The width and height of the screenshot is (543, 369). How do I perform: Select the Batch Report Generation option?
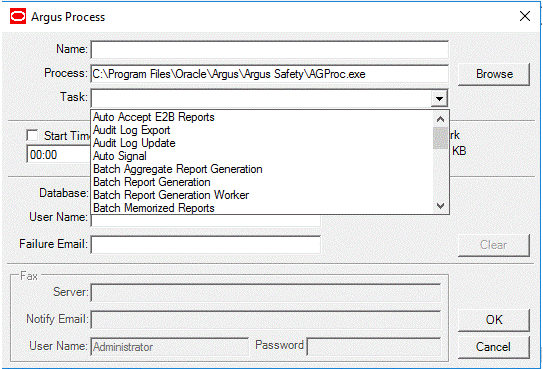click(x=262, y=182)
